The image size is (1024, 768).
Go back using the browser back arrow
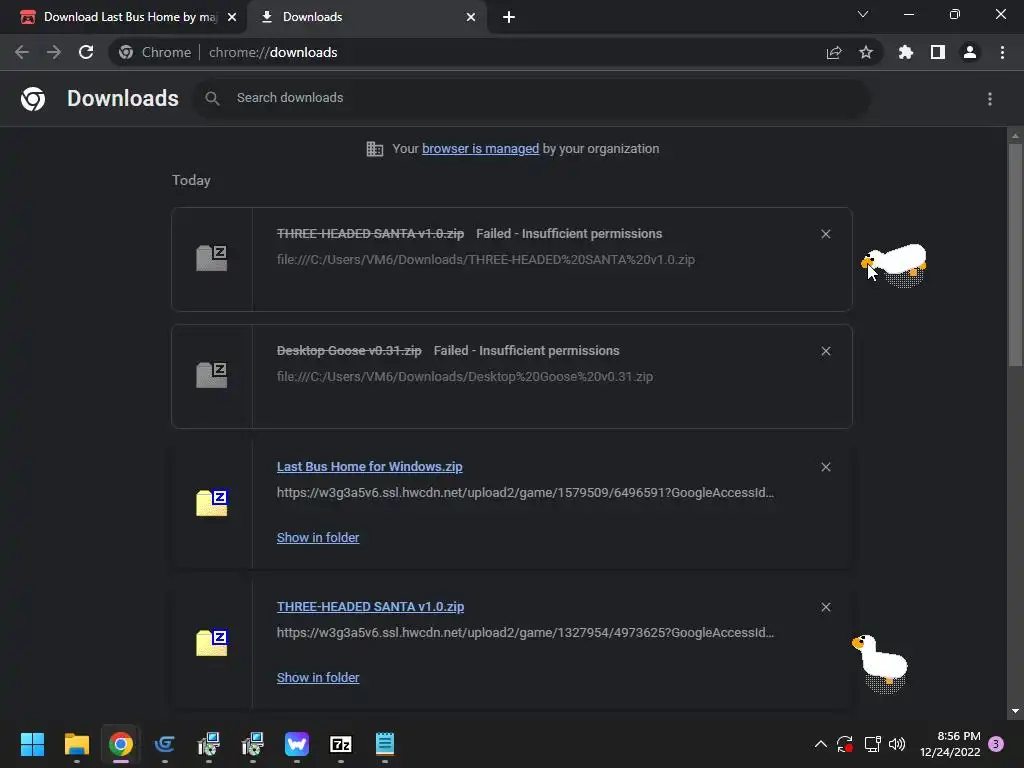22,52
